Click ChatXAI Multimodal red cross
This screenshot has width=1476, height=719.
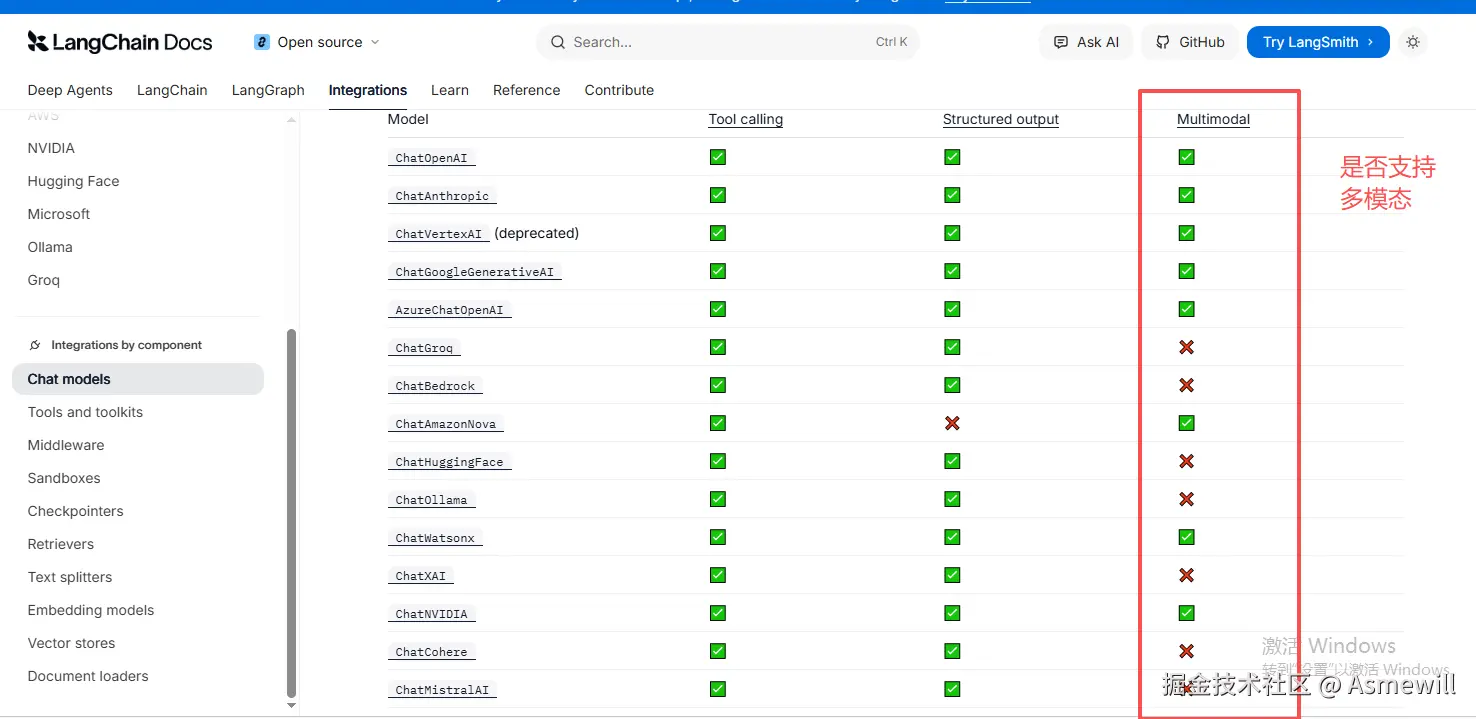(1186, 575)
